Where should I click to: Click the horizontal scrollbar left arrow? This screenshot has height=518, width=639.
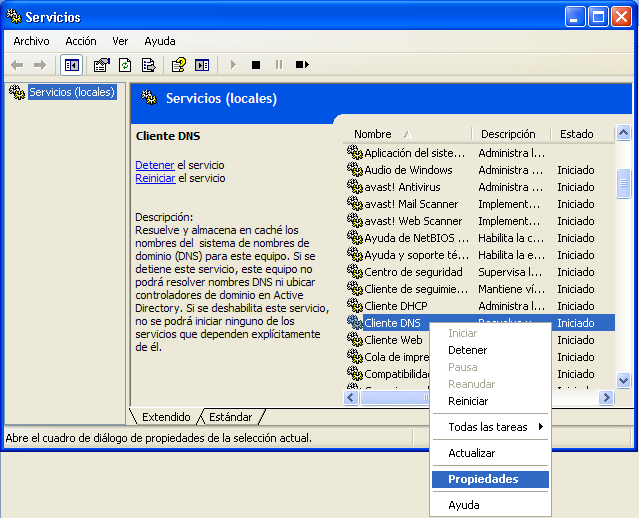351,397
